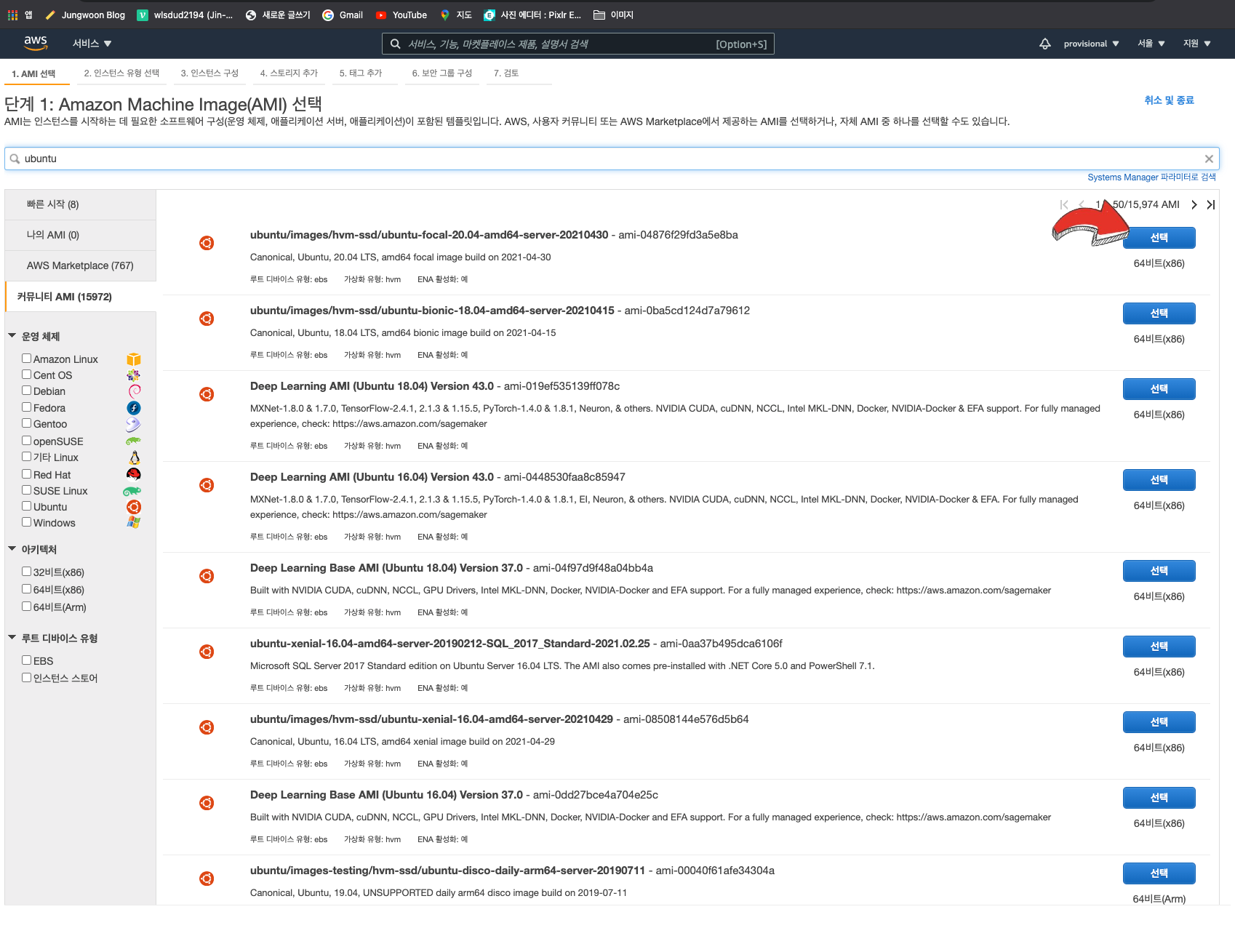Open the notifications bell icon
1235x952 pixels.
(x=1045, y=44)
